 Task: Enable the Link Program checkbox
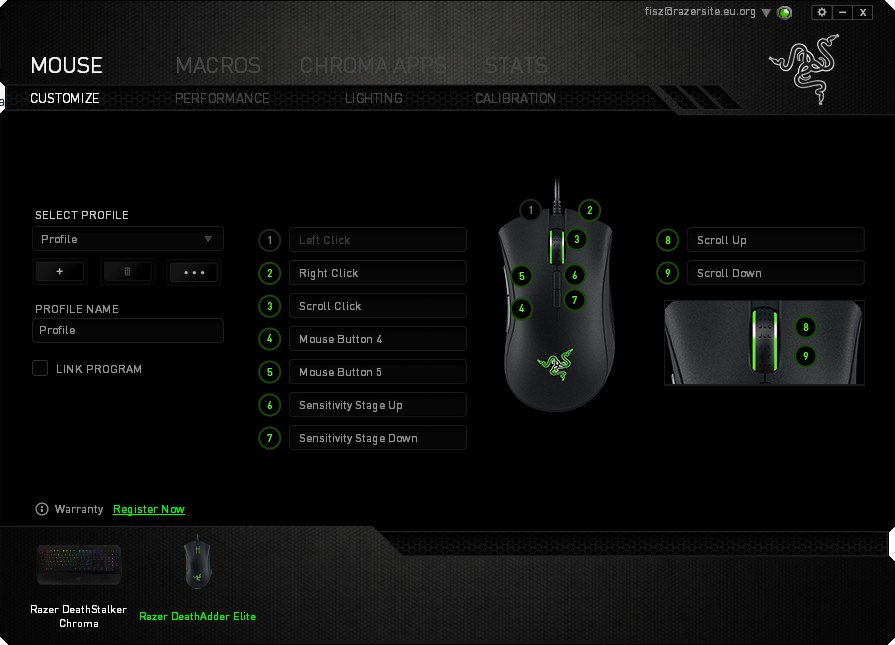click(40, 368)
